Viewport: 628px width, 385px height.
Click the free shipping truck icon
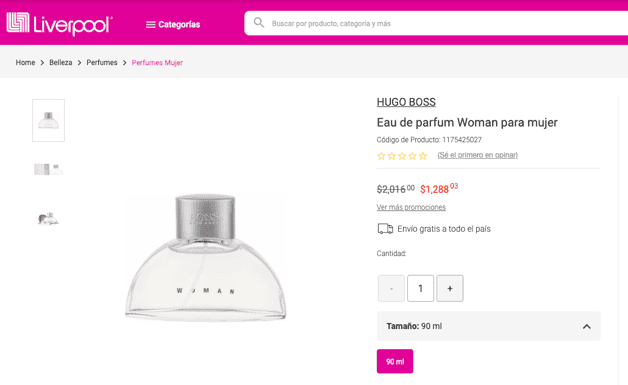385,229
